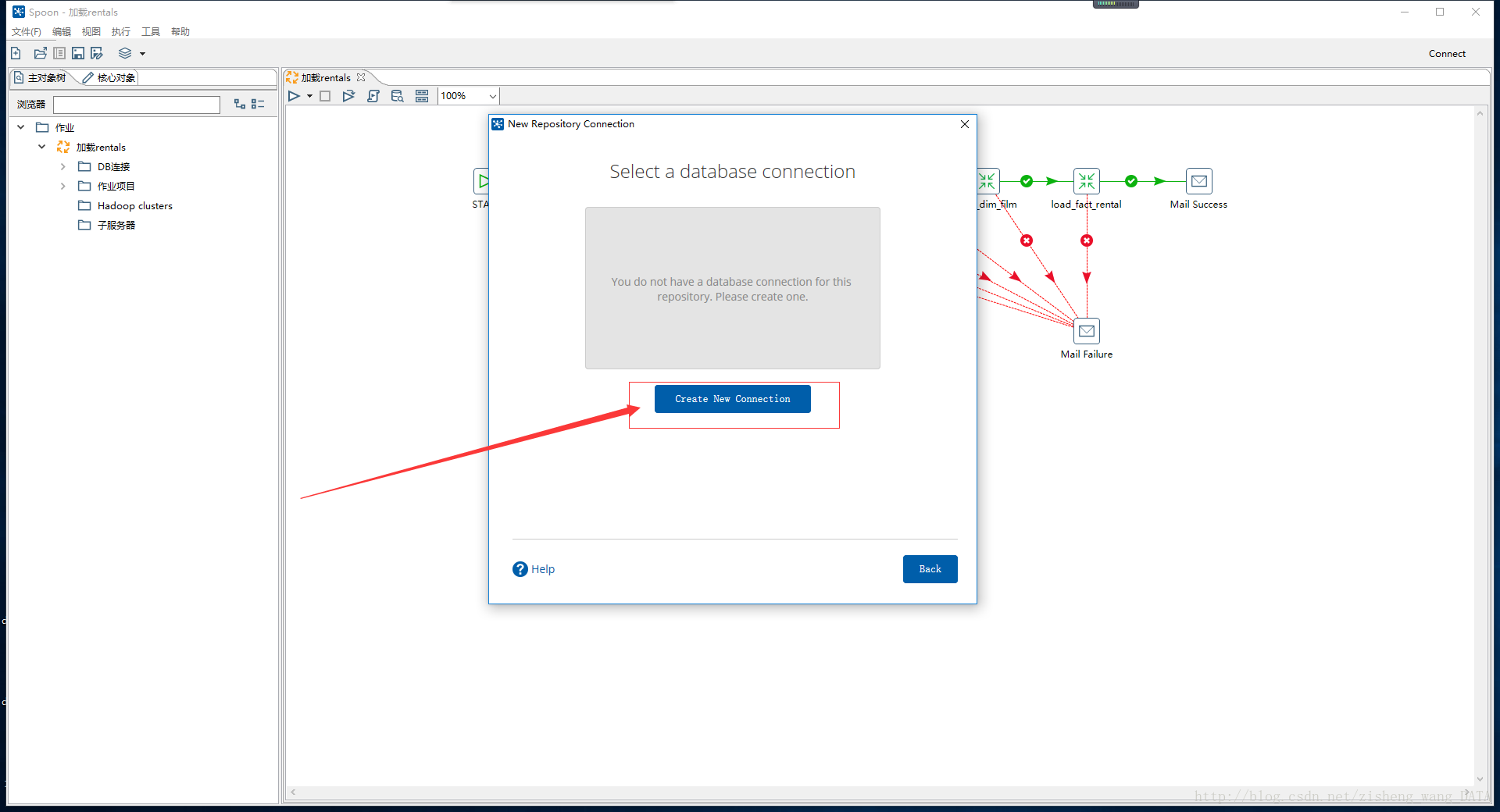
Task: Close the 加载rentals tab
Action: pos(361,77)
